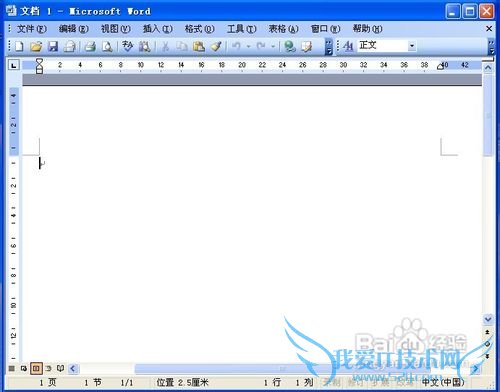Open the Undo history dropdown arrow
Image resolution: width=500 pixels, height=392 pixels.
[248, 46]
